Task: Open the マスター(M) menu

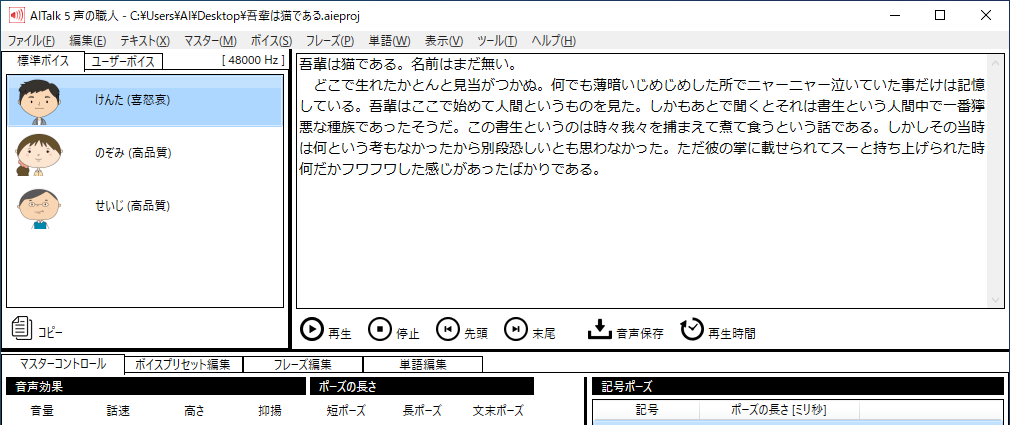Action: coord(210,41)
